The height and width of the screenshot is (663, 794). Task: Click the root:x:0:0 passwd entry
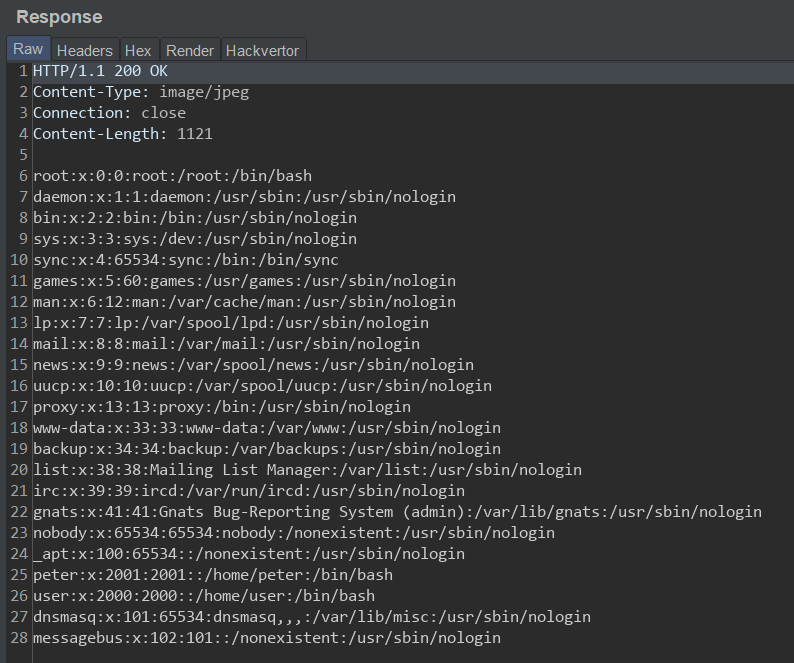[x=173, y=176]
